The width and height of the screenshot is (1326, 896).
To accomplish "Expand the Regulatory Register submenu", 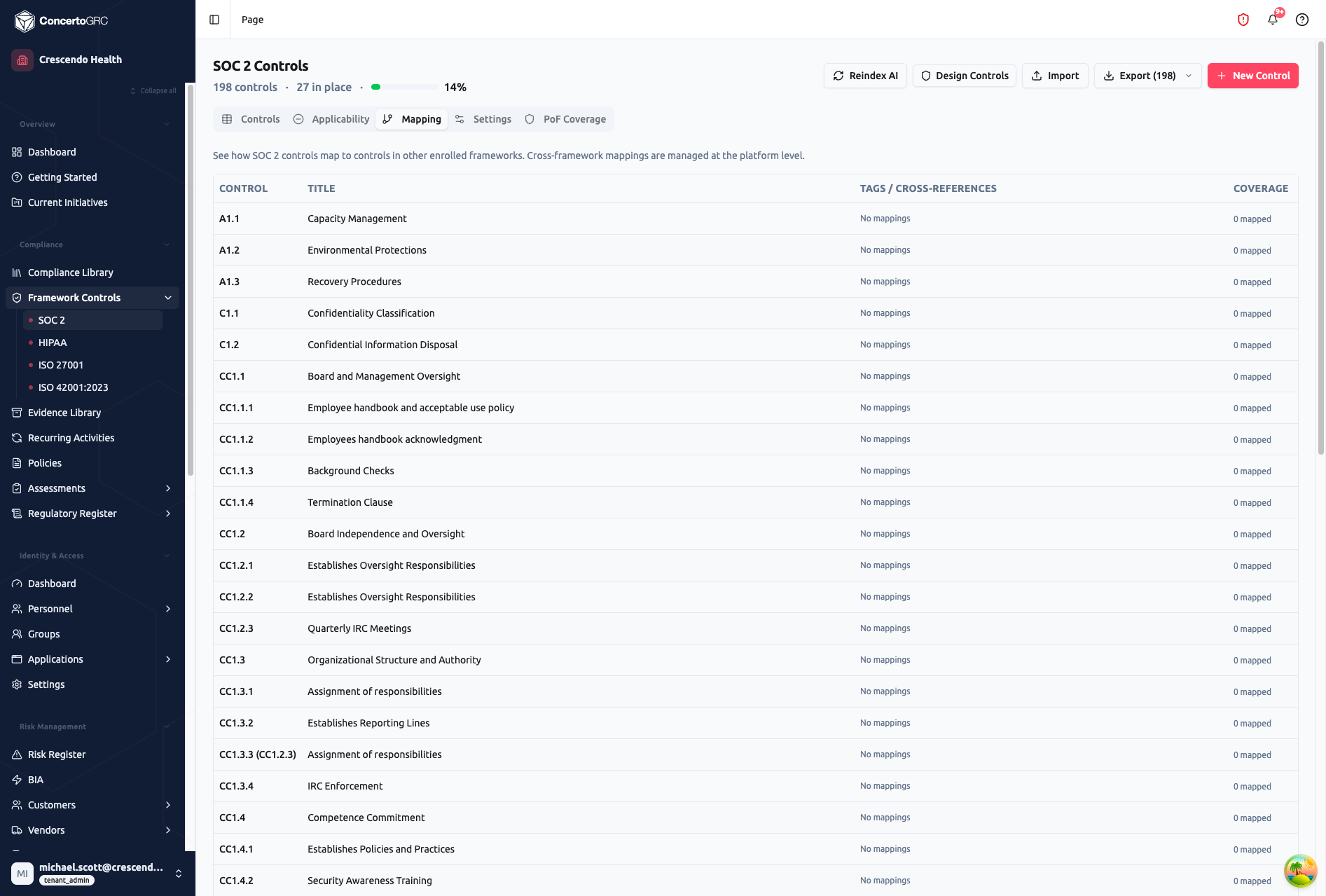I will (x=168, y=514).
